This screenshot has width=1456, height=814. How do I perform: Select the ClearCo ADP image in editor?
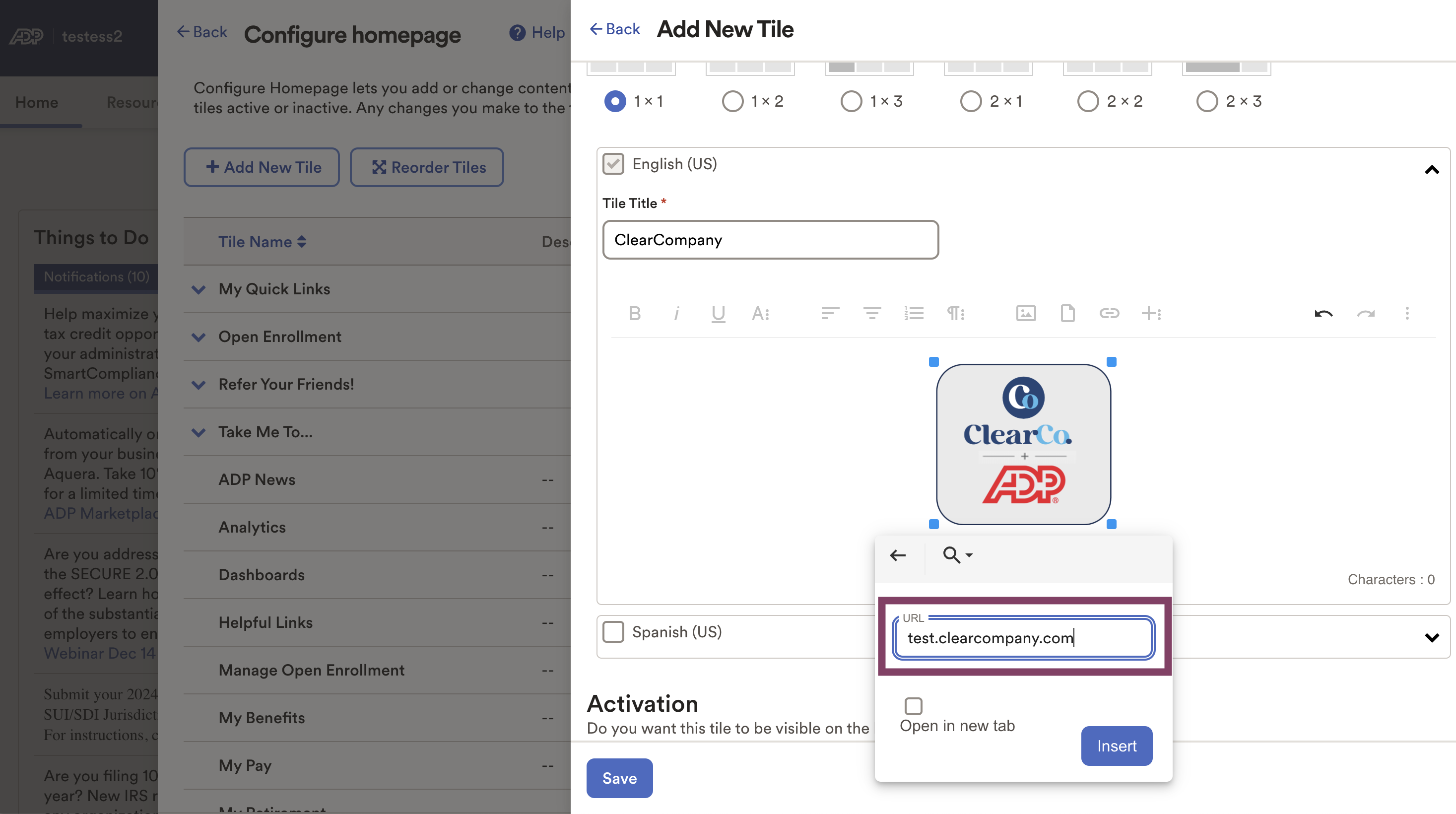pyautogui.click(x=1023, y=444)
